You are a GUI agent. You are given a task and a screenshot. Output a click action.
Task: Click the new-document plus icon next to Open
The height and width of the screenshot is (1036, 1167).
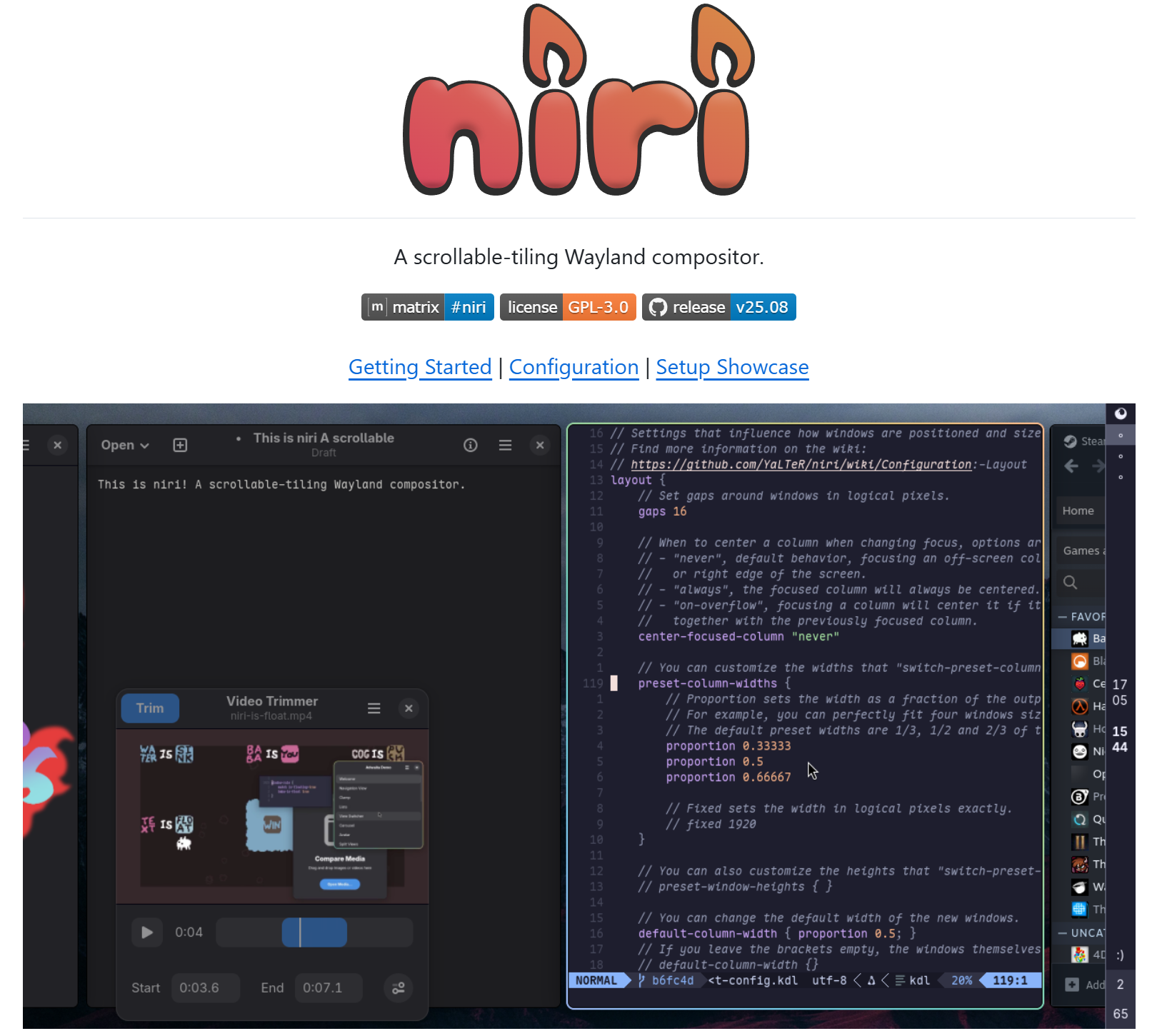coord(180,445)
